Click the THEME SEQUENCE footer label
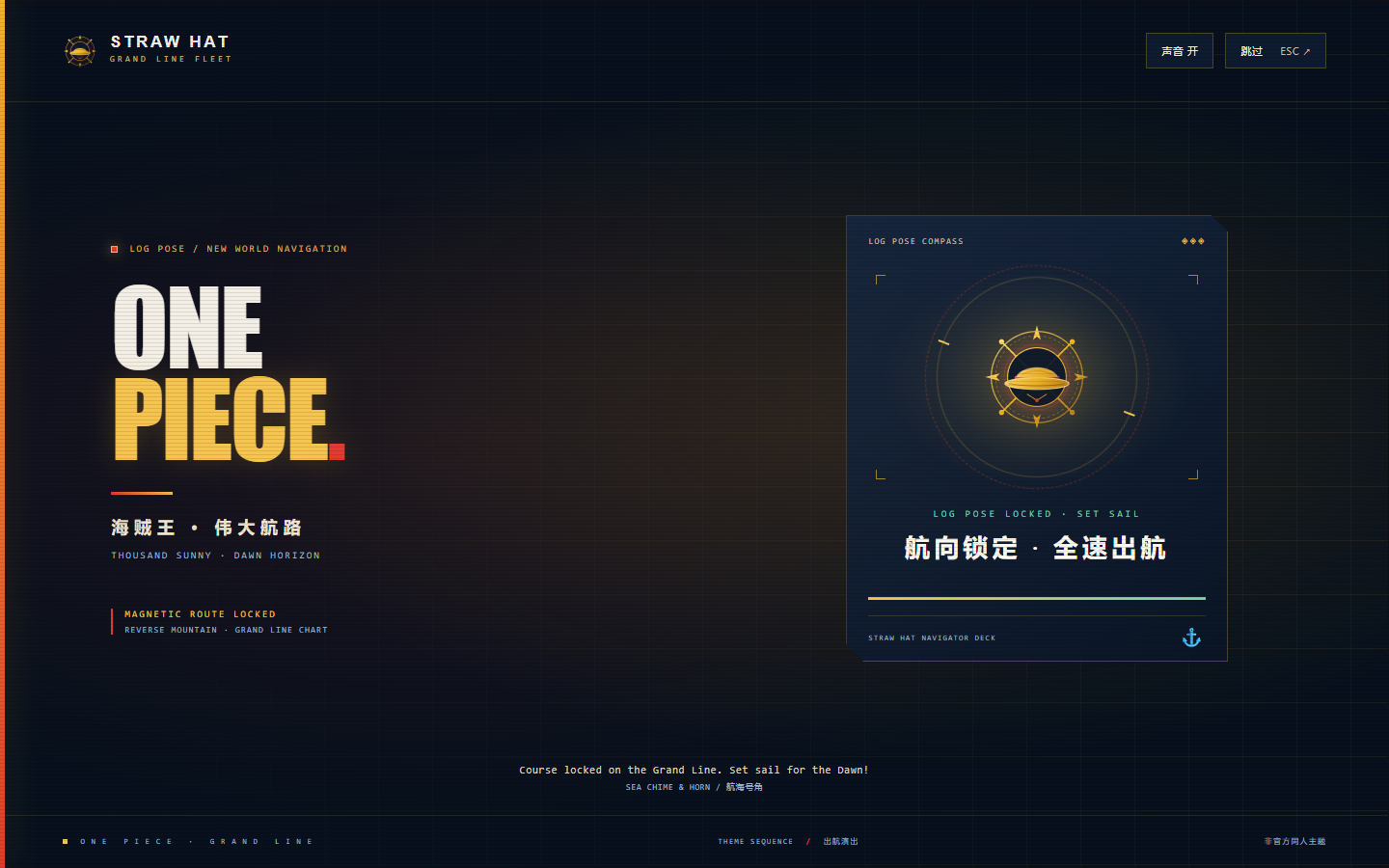This screenshot has height=868, width=1389. click(755, 841)
